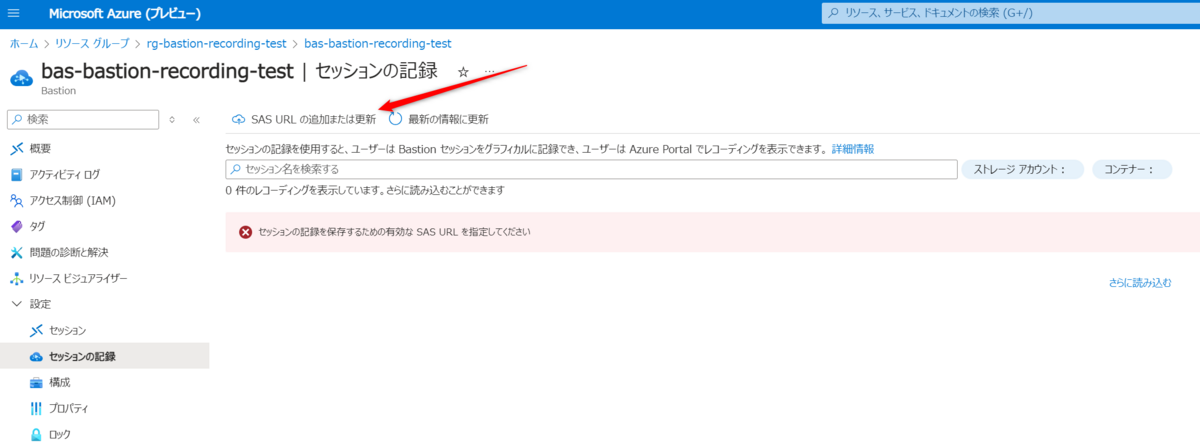Click the 問題の診断と解決 wrench icon
The image size is (1200, 446).
16,252
